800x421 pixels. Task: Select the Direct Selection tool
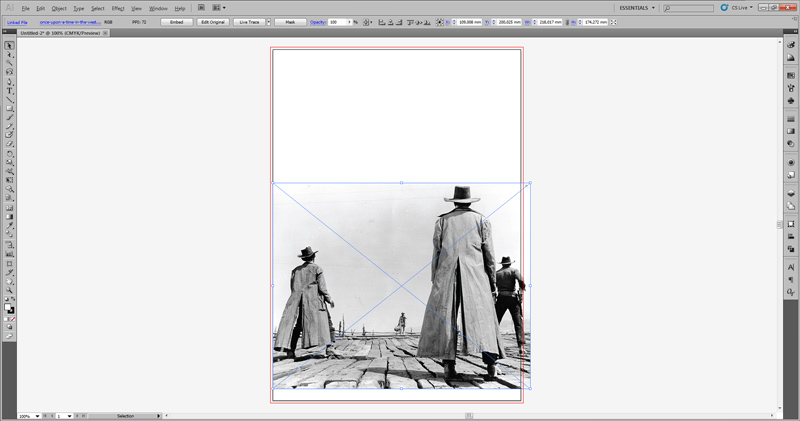9,54
